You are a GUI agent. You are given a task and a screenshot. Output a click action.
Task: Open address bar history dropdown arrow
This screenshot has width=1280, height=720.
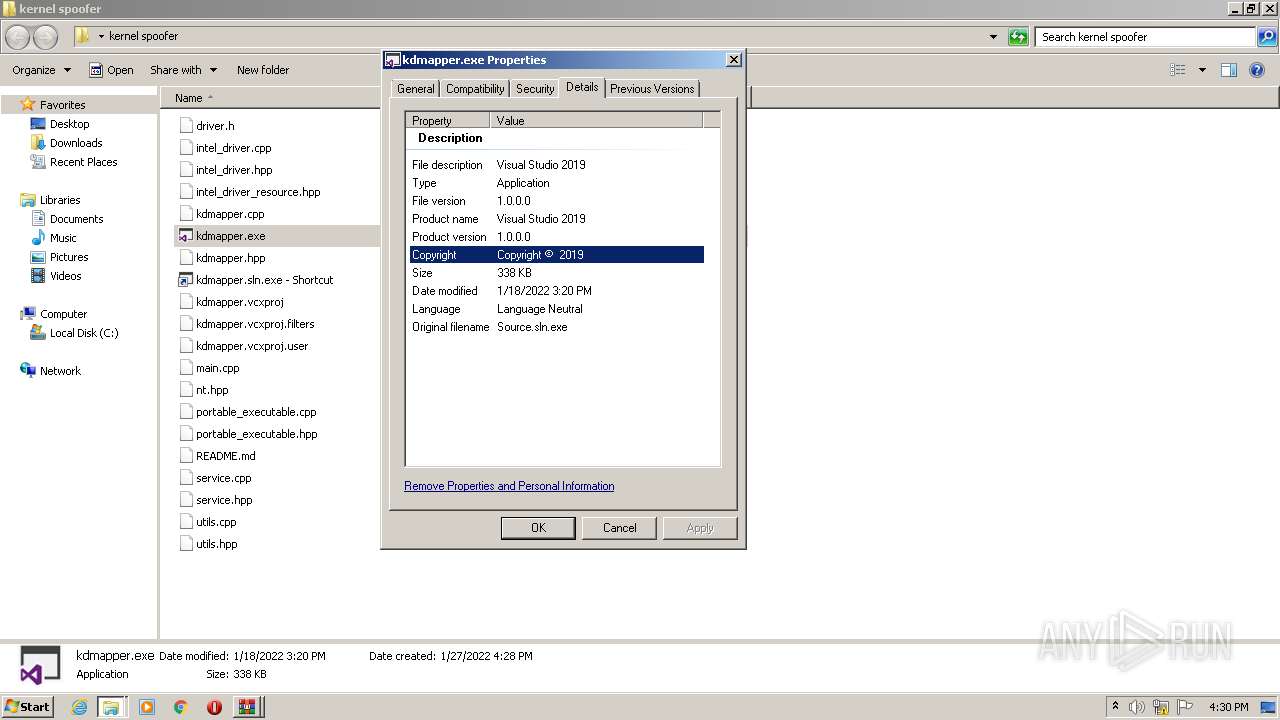[993, 37]
